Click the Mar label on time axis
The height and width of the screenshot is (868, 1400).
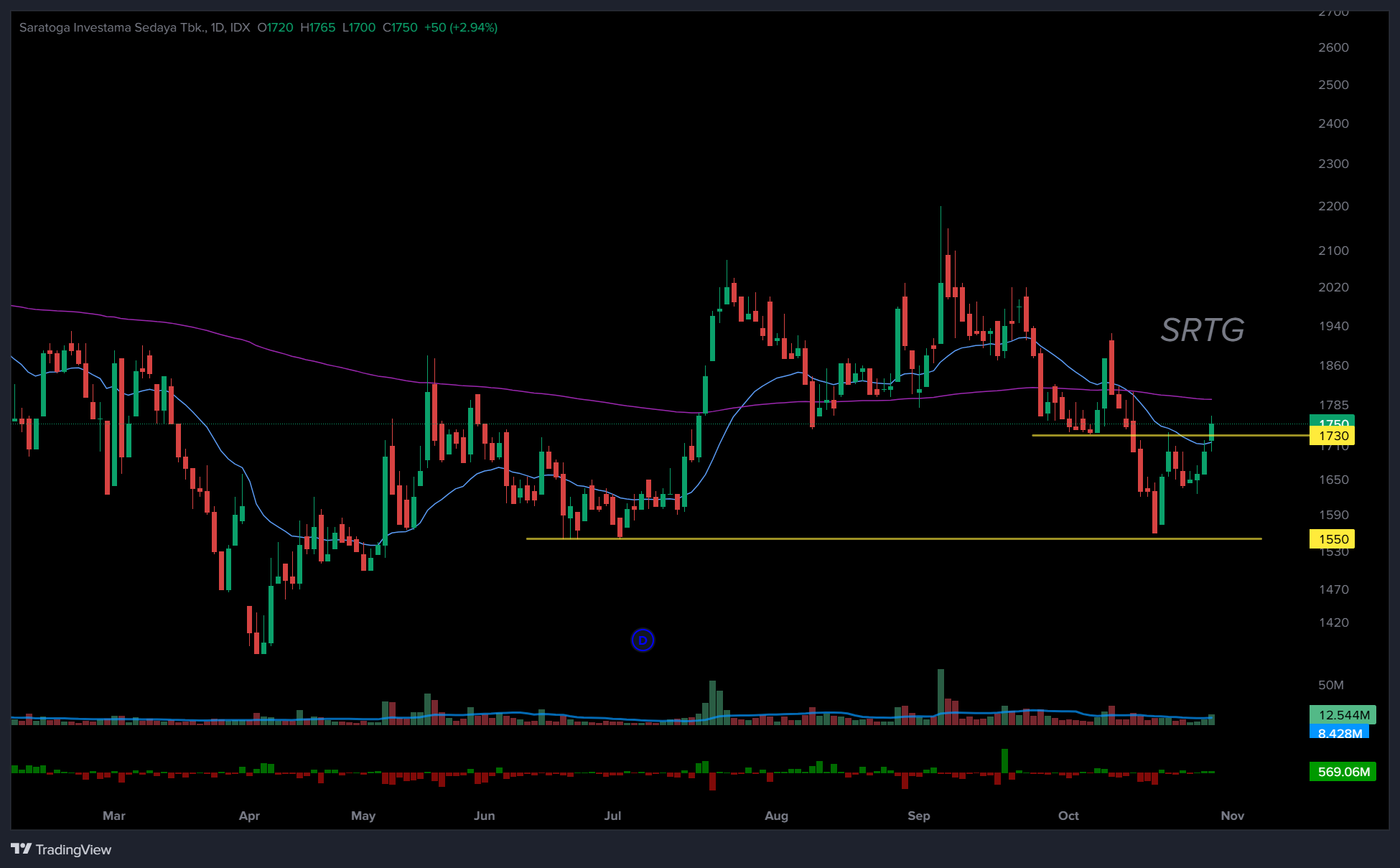pos(114,816)
